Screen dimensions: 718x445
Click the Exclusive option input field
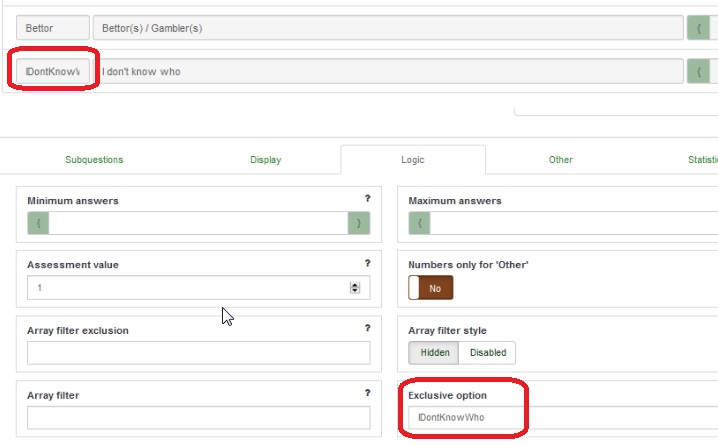560,417
